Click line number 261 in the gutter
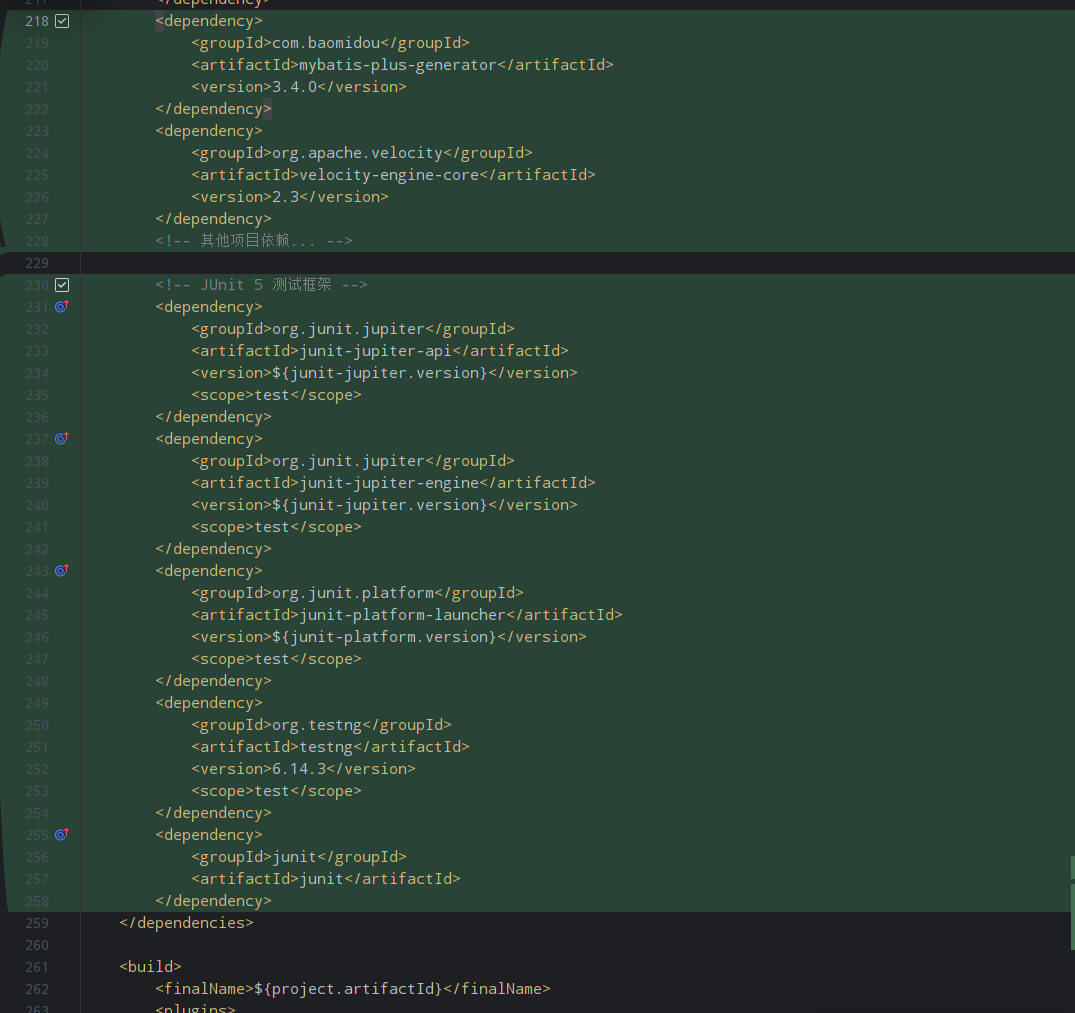The height and width of the screenshot is (1013, 1075). pos(37,966)
